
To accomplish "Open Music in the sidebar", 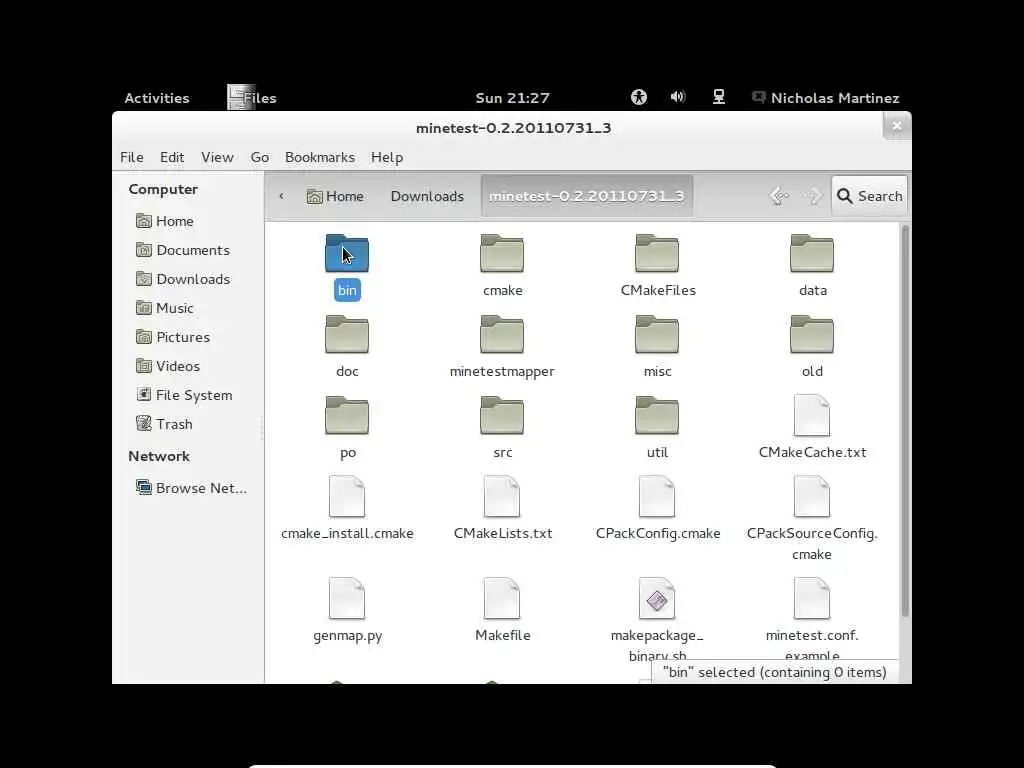I will pyautogui.click(x=165, y=308).
